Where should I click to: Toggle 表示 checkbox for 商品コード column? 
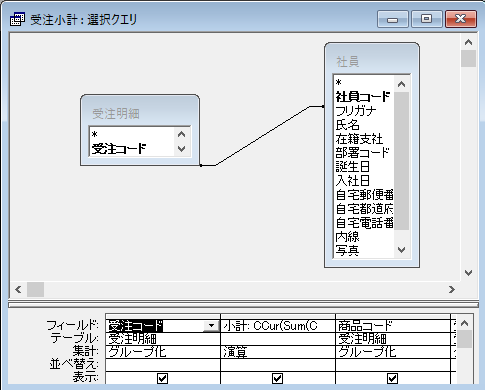coord(392,378)
